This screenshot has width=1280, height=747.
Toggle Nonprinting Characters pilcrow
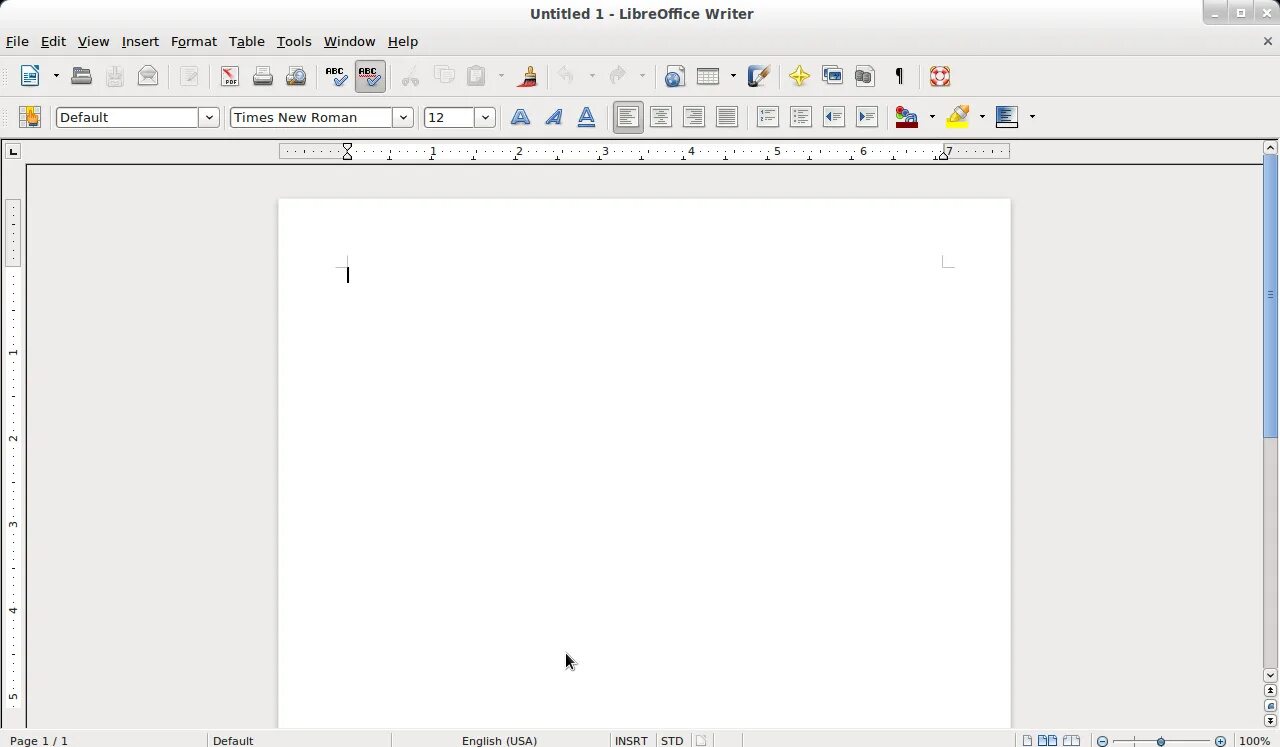898,76
